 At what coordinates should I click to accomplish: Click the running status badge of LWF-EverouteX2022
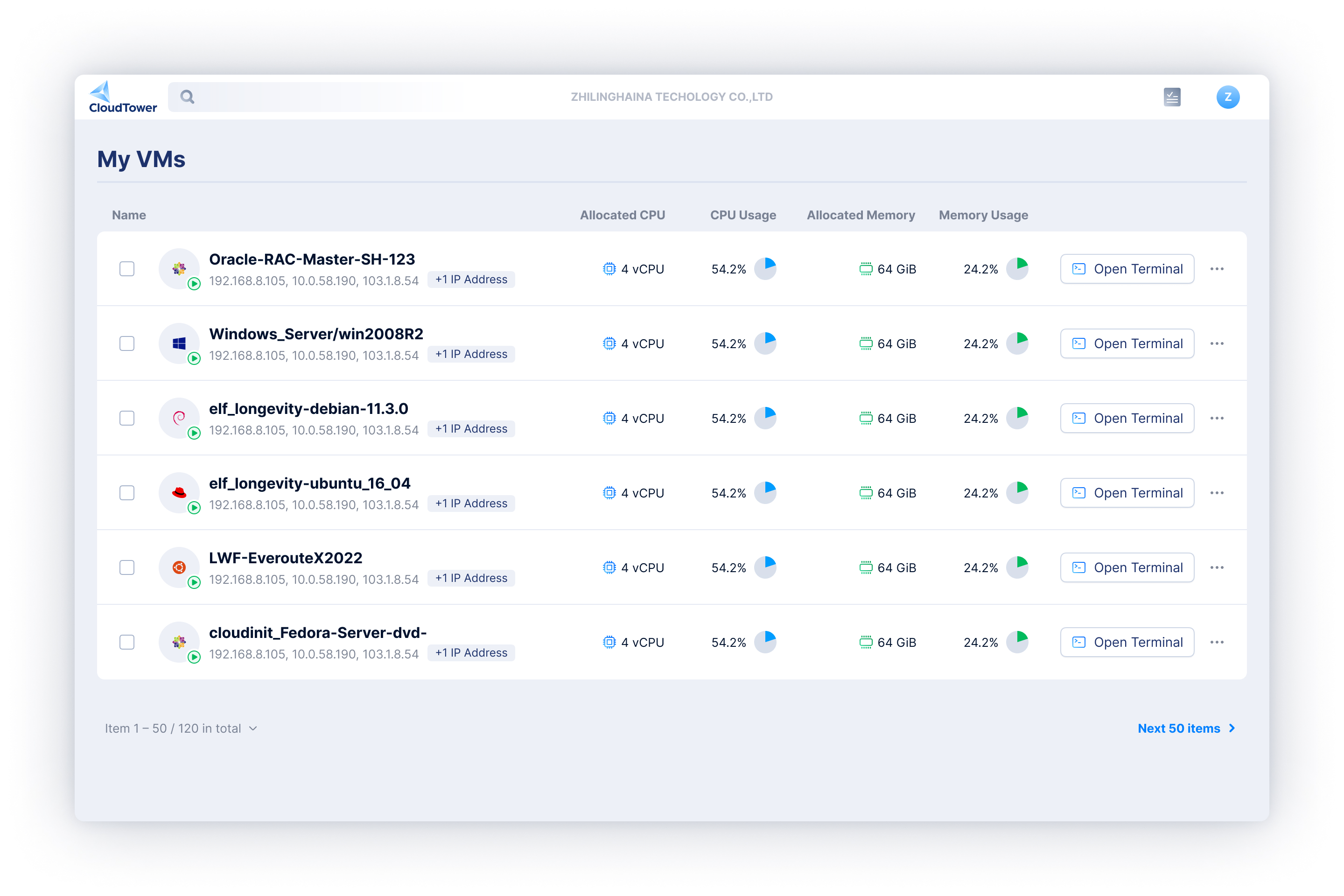click(194, 582)
